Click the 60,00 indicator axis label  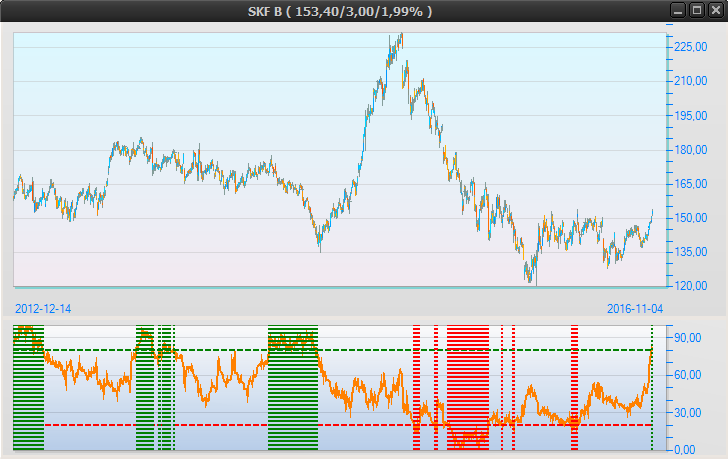tap(688, 375)
